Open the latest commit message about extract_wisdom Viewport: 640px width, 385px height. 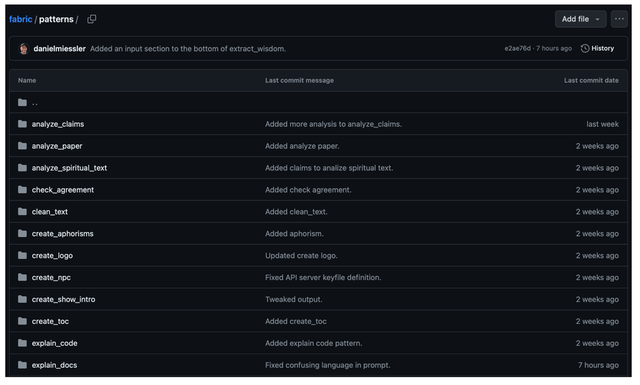coord(188,49)
